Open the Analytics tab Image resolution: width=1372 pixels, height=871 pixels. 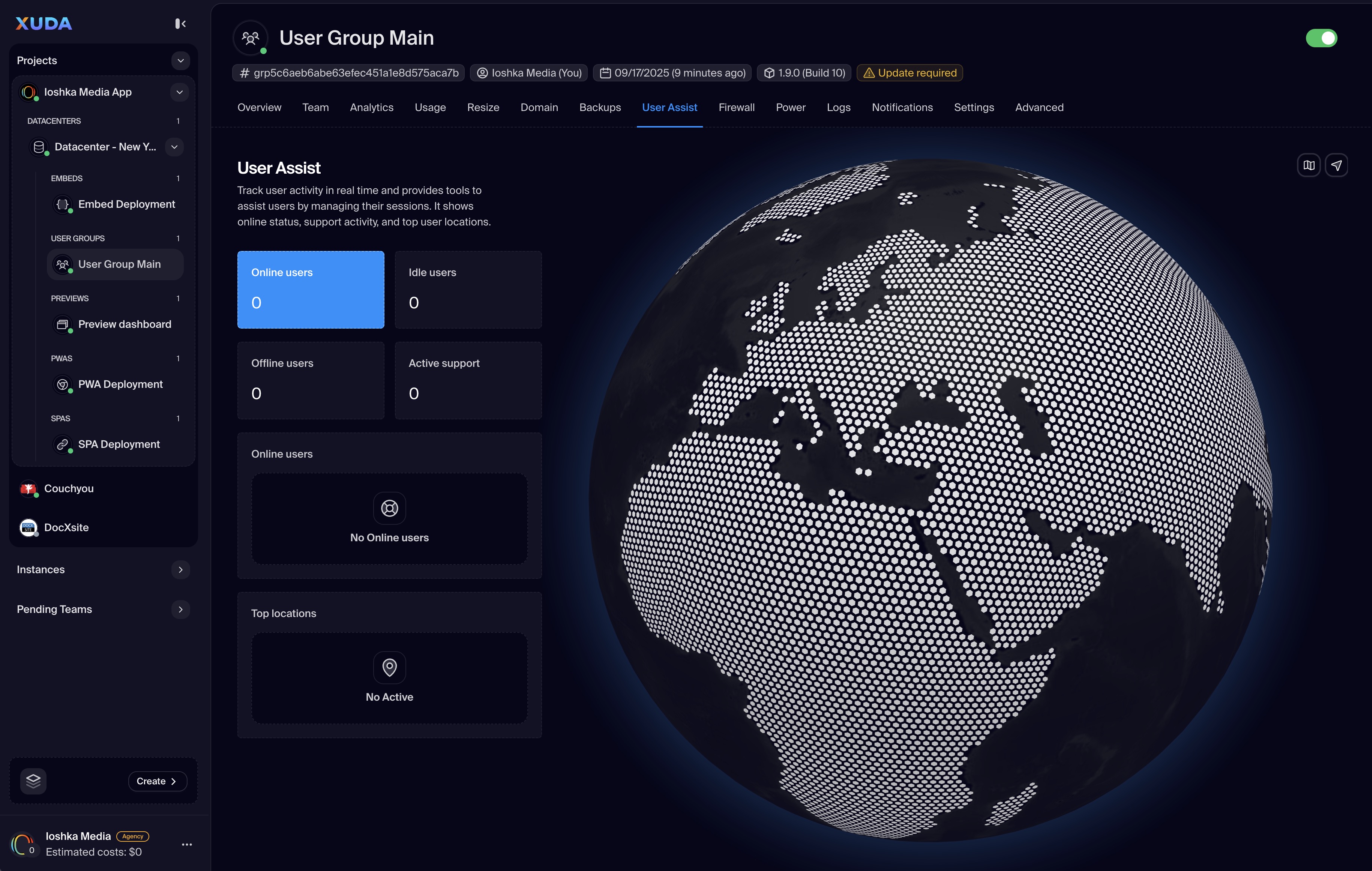tap(371, 107)
